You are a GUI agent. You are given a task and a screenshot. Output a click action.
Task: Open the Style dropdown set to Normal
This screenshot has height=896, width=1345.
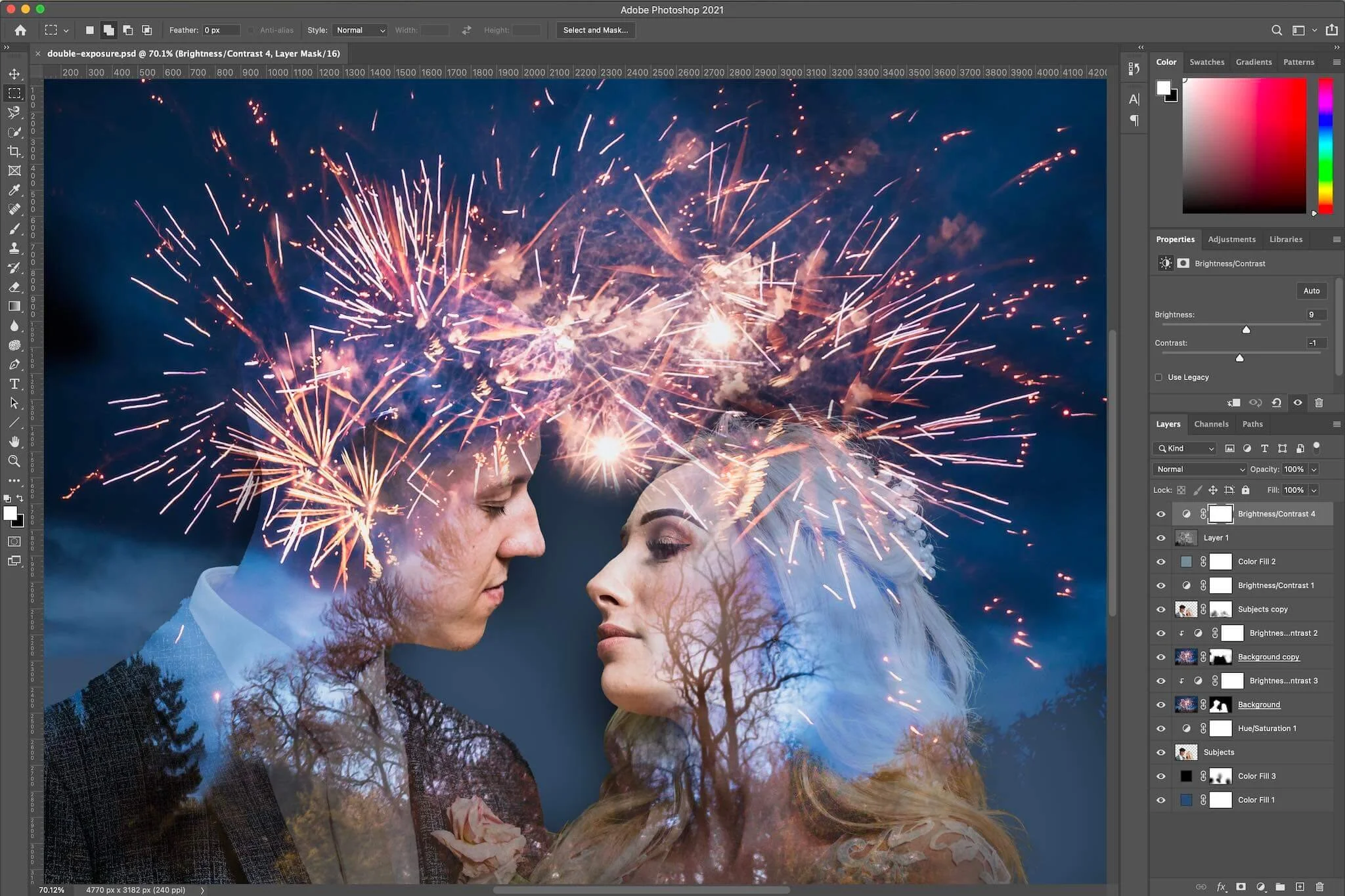coord(361,30)
